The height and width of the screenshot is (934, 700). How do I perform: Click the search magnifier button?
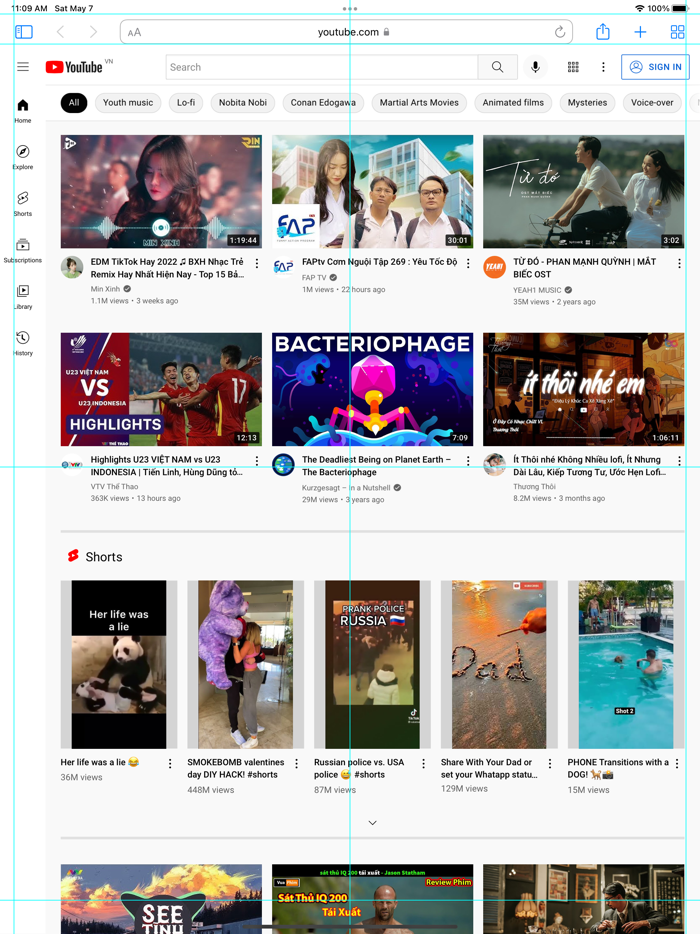(497, 67)
